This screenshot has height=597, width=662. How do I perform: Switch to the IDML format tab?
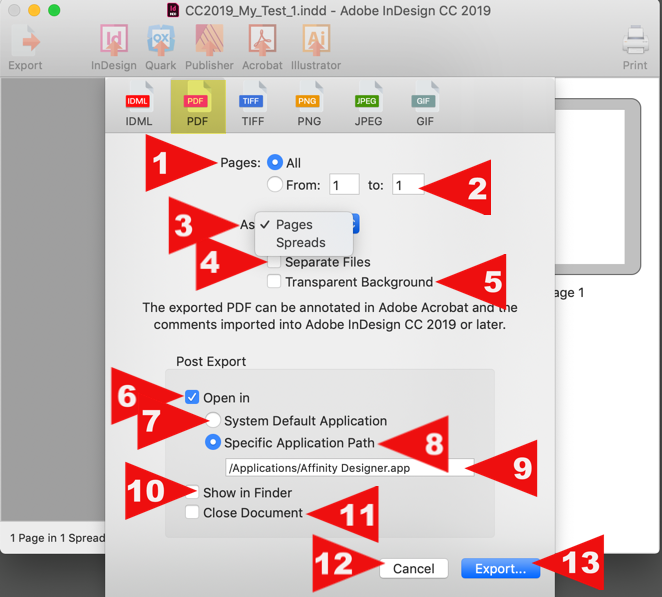pyautogui.click(x=138, y=106)
